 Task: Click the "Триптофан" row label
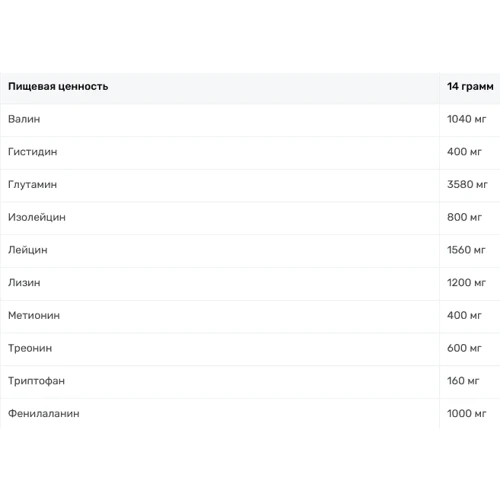click(36, 381)
